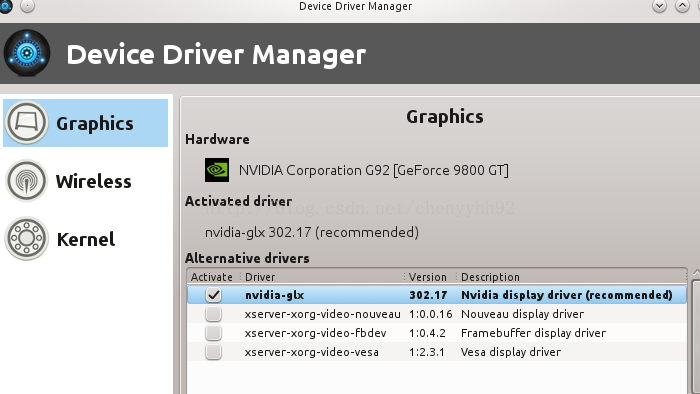The width and height of the screenshot is (700, 394).
Task: Switch to the Wireless sidebar label
Action: click(x=94, y=182)
